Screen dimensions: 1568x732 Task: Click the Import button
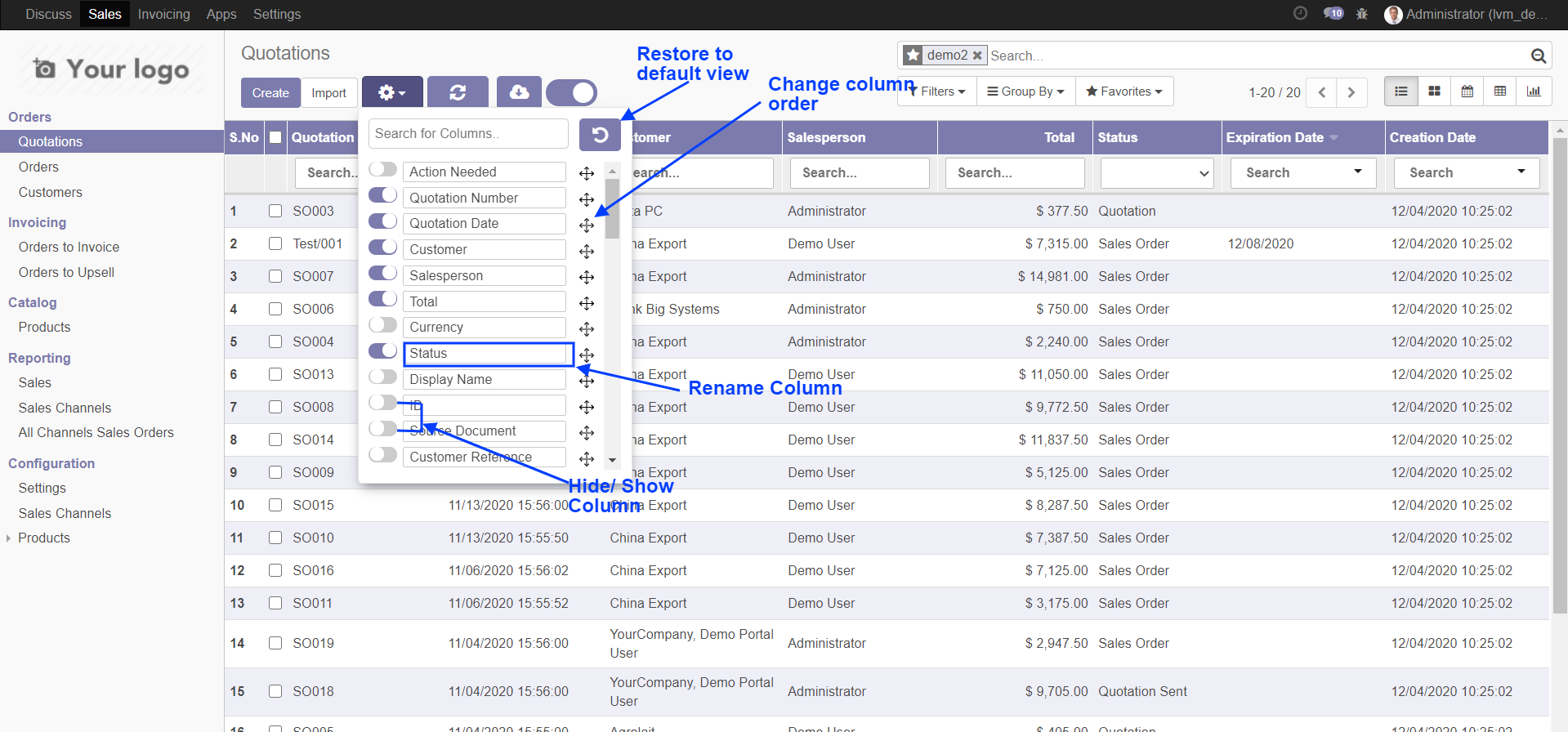click(328, 93)
